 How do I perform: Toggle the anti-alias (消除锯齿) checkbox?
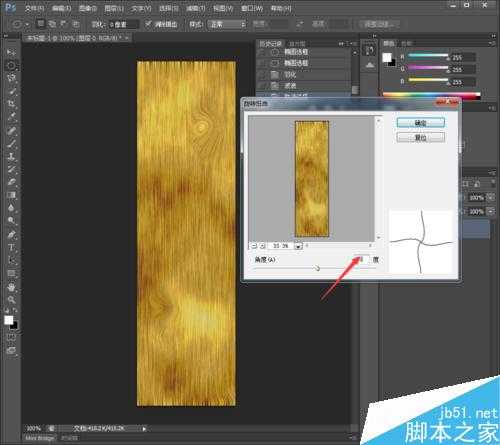(148, 24)
